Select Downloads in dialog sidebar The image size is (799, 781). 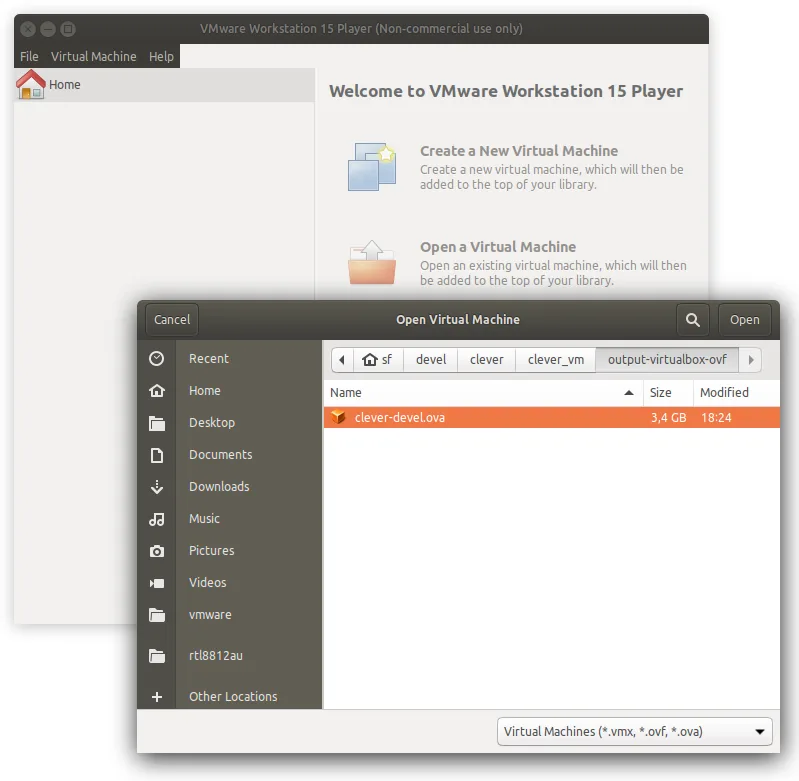[219, 487]
